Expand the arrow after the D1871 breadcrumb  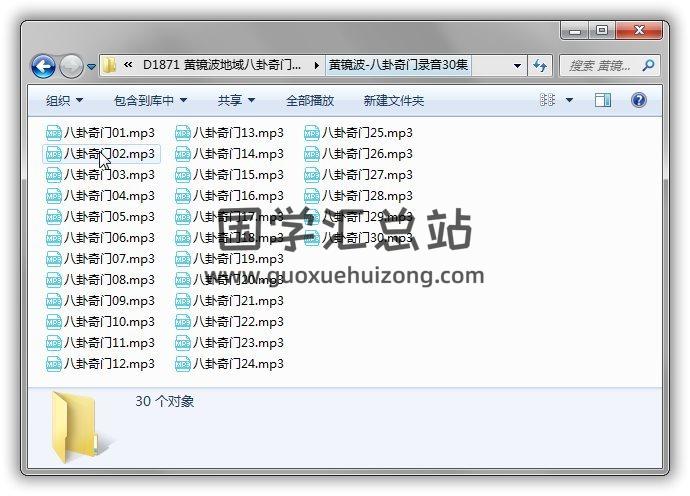(x=316, y=66)
